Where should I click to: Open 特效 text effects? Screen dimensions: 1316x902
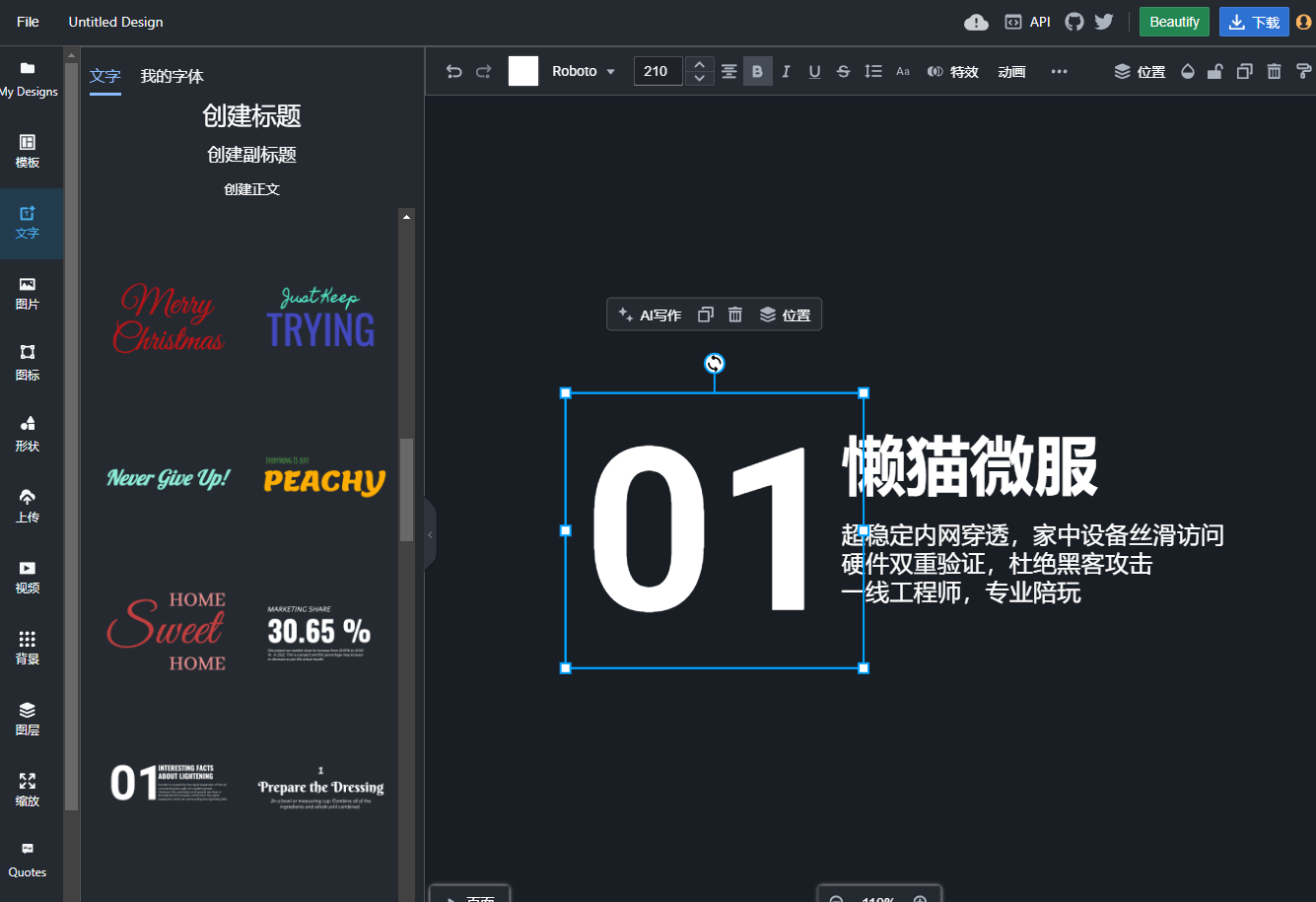[x=952, y=71]
